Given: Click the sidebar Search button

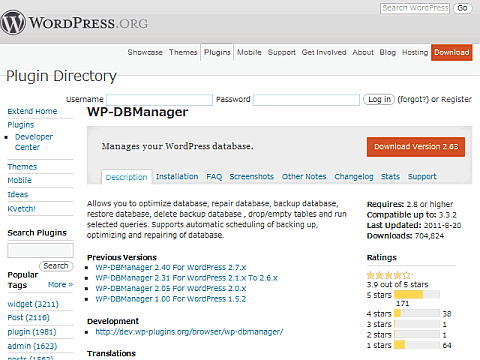Looking at the screenshot, I should pyautogui.click(x=56, y=266).
